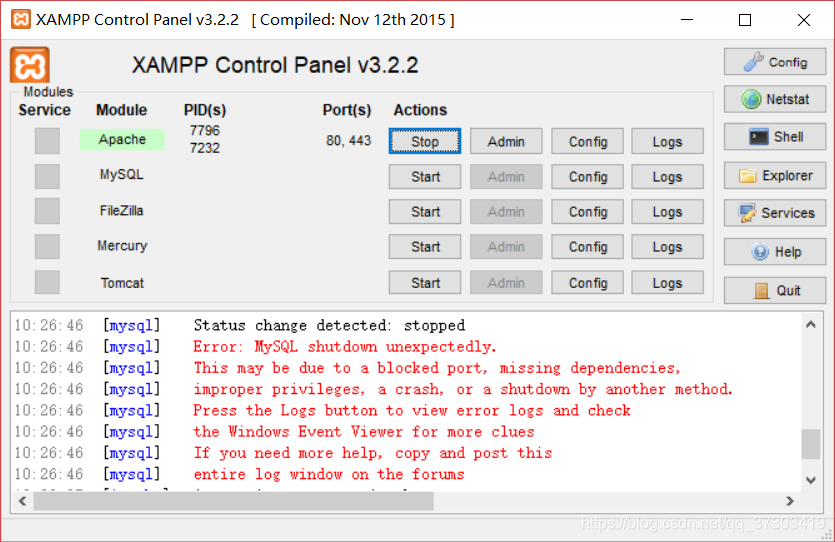Select the Apache module label
Image resolution: width=835 pixels, height=542 pixels.
click(122, 139)
